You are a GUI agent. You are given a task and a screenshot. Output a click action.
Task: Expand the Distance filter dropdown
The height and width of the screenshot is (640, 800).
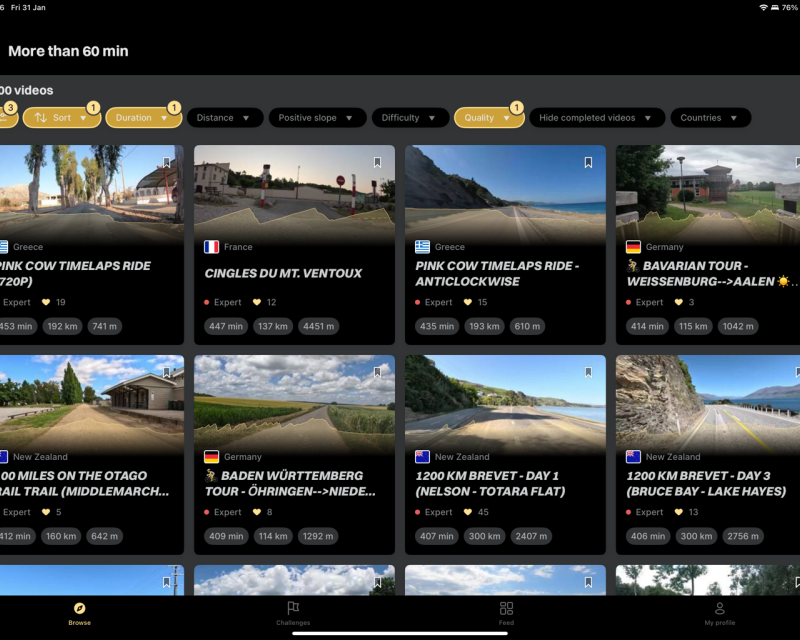(224, 117)
